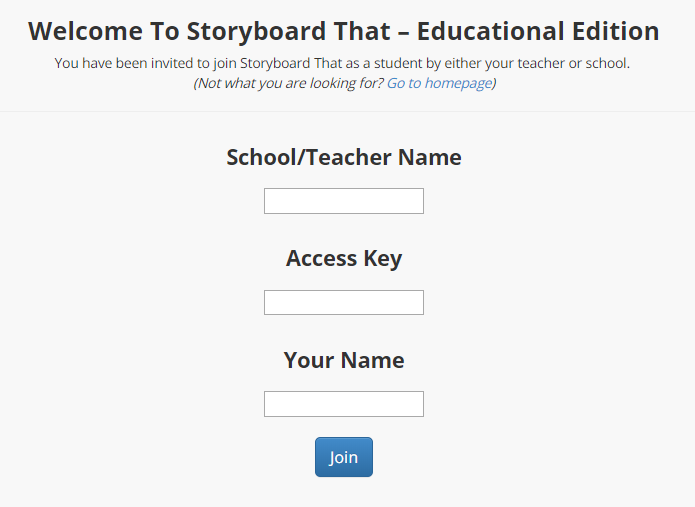
Task: Place the cursor in the box under Access Key
Action: [344, 302]
